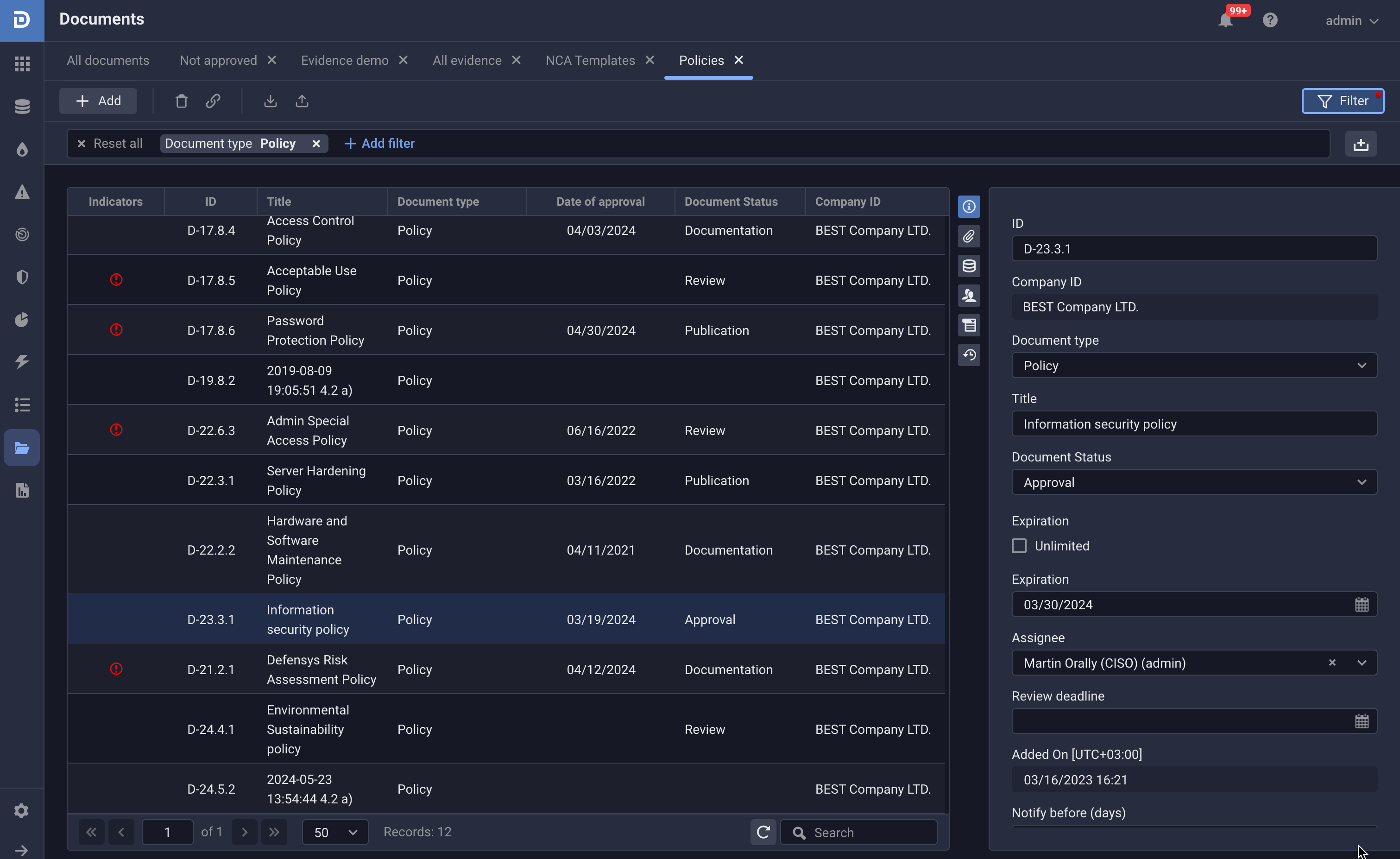
Task: Click the help question mark icon
Action: [x=1270, y=20]
